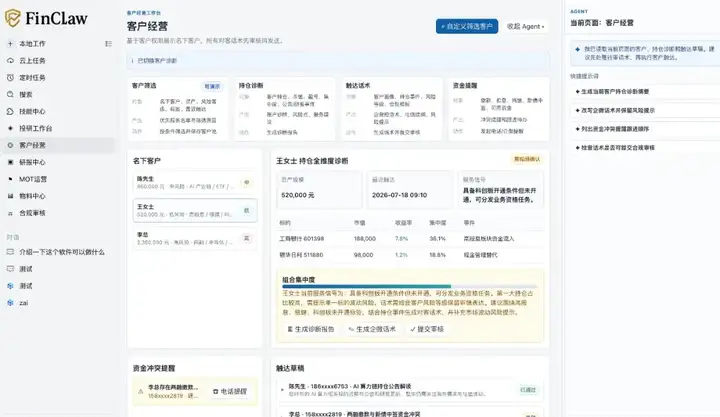Click the 2026-07-18 09:10 date value
This screenshot has height=417, width=720.
399,195
